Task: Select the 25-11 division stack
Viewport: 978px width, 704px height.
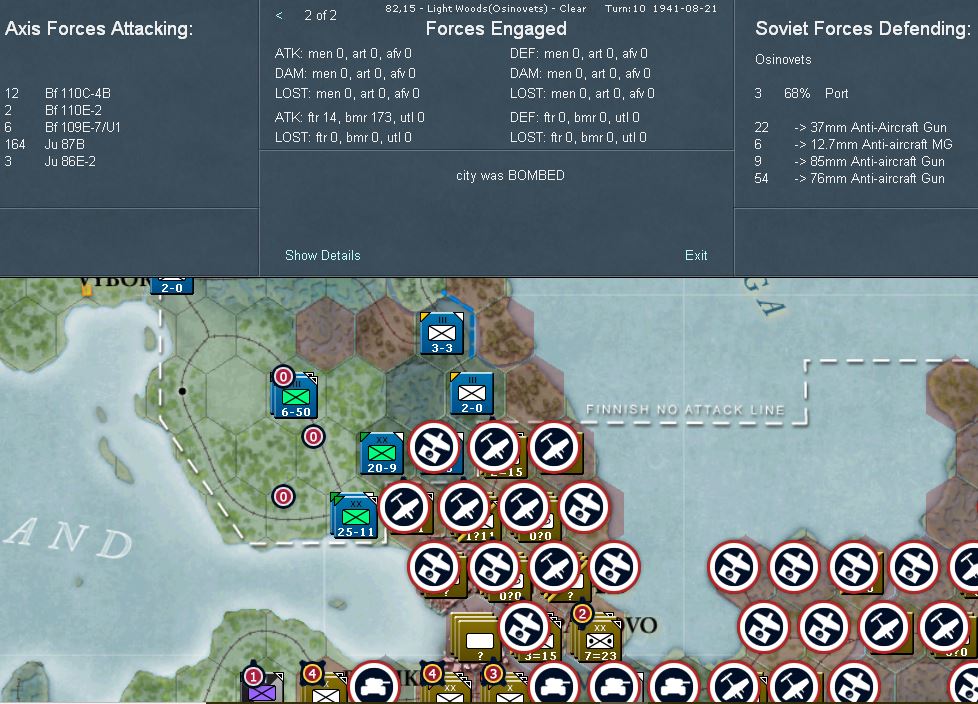Action: point(354,515)
